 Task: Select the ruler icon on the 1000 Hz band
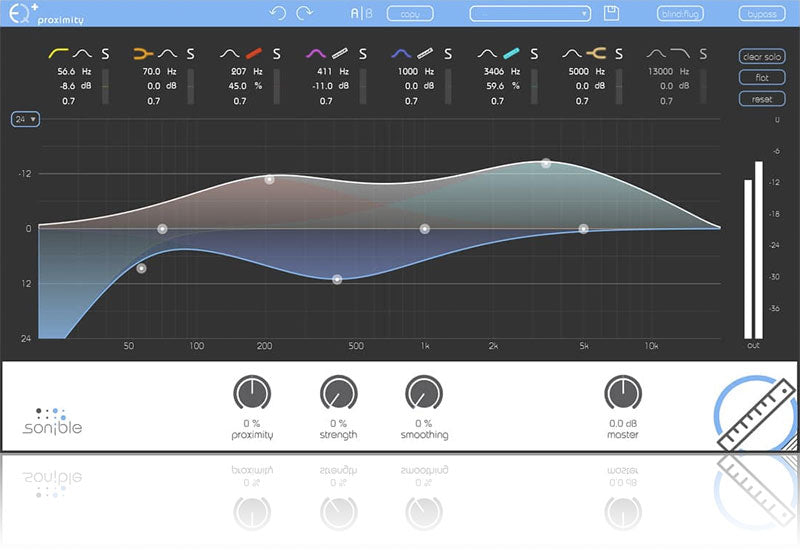point(425,53)
